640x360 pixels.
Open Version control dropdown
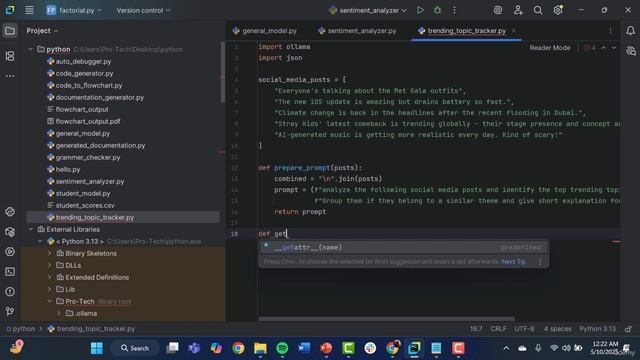143,10
